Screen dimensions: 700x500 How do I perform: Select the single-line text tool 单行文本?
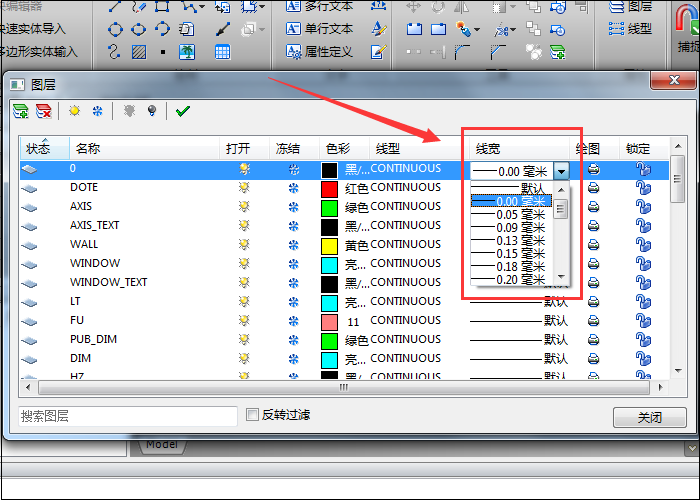(319, 29)
